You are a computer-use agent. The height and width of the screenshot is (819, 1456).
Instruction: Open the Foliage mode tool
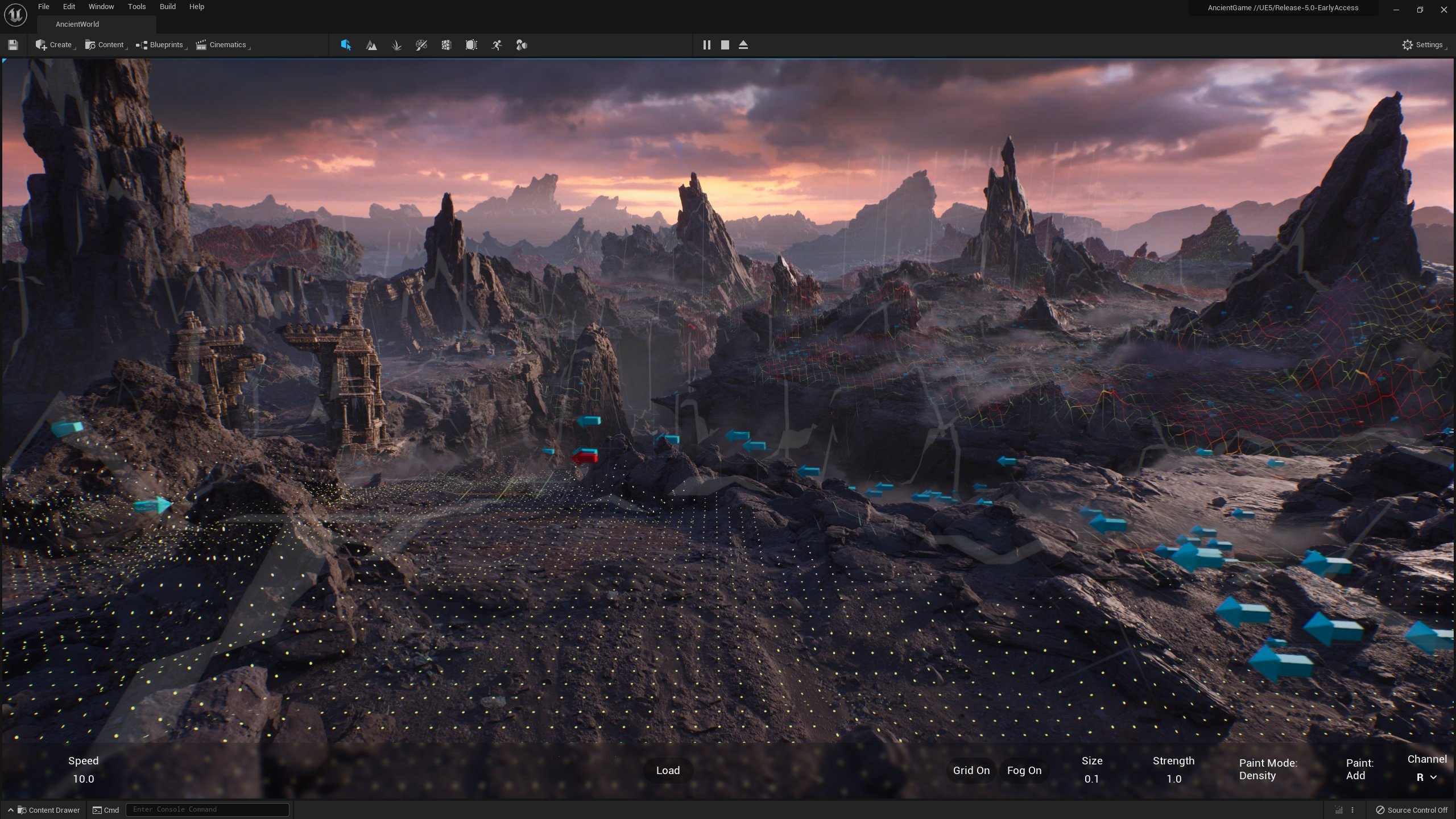tap(396, 45)
